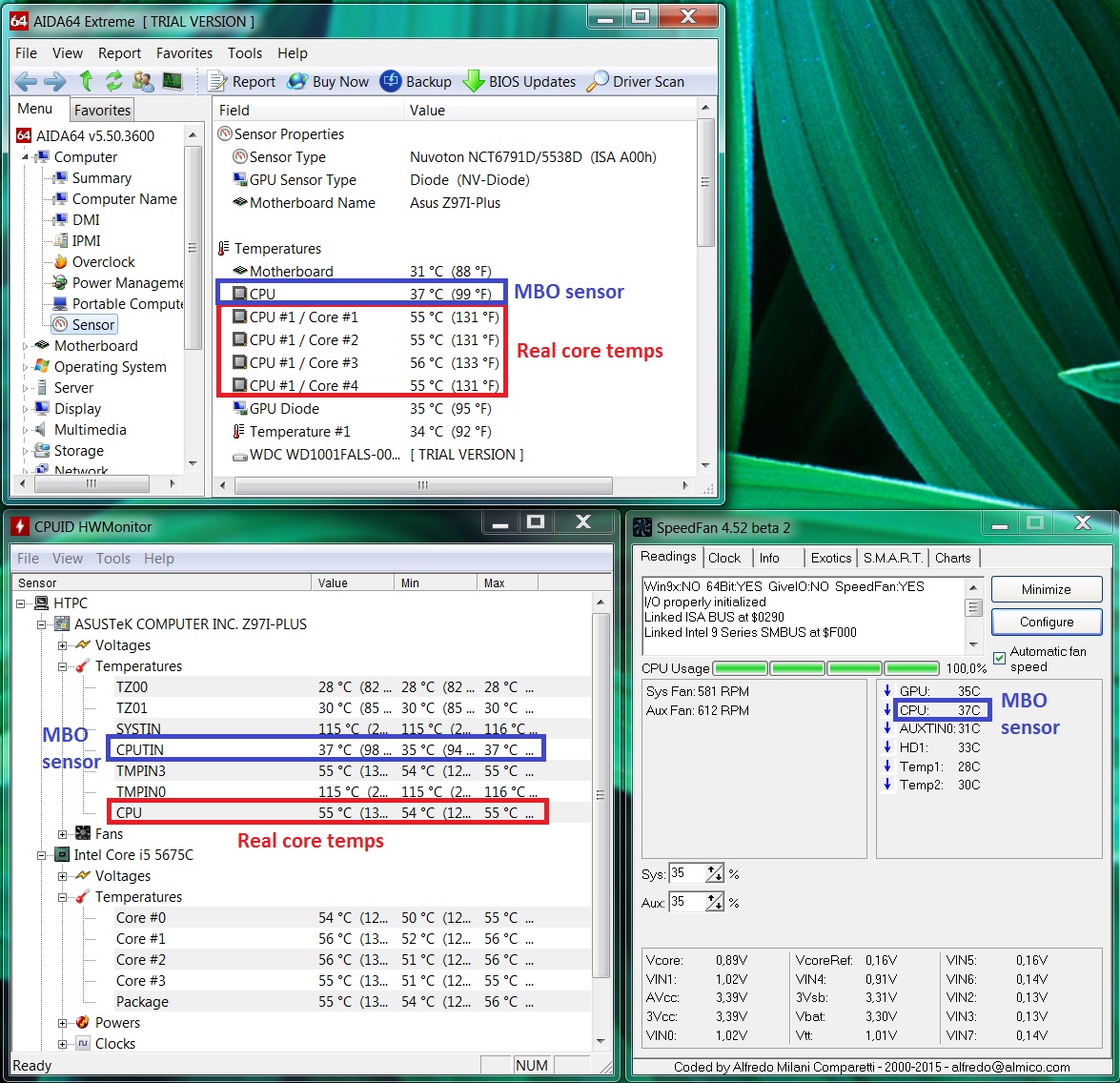Select IPMI in the AIDA64 tree
Image resolution: width=1120 pixels, height=1083 pixels.
(78, 241)
